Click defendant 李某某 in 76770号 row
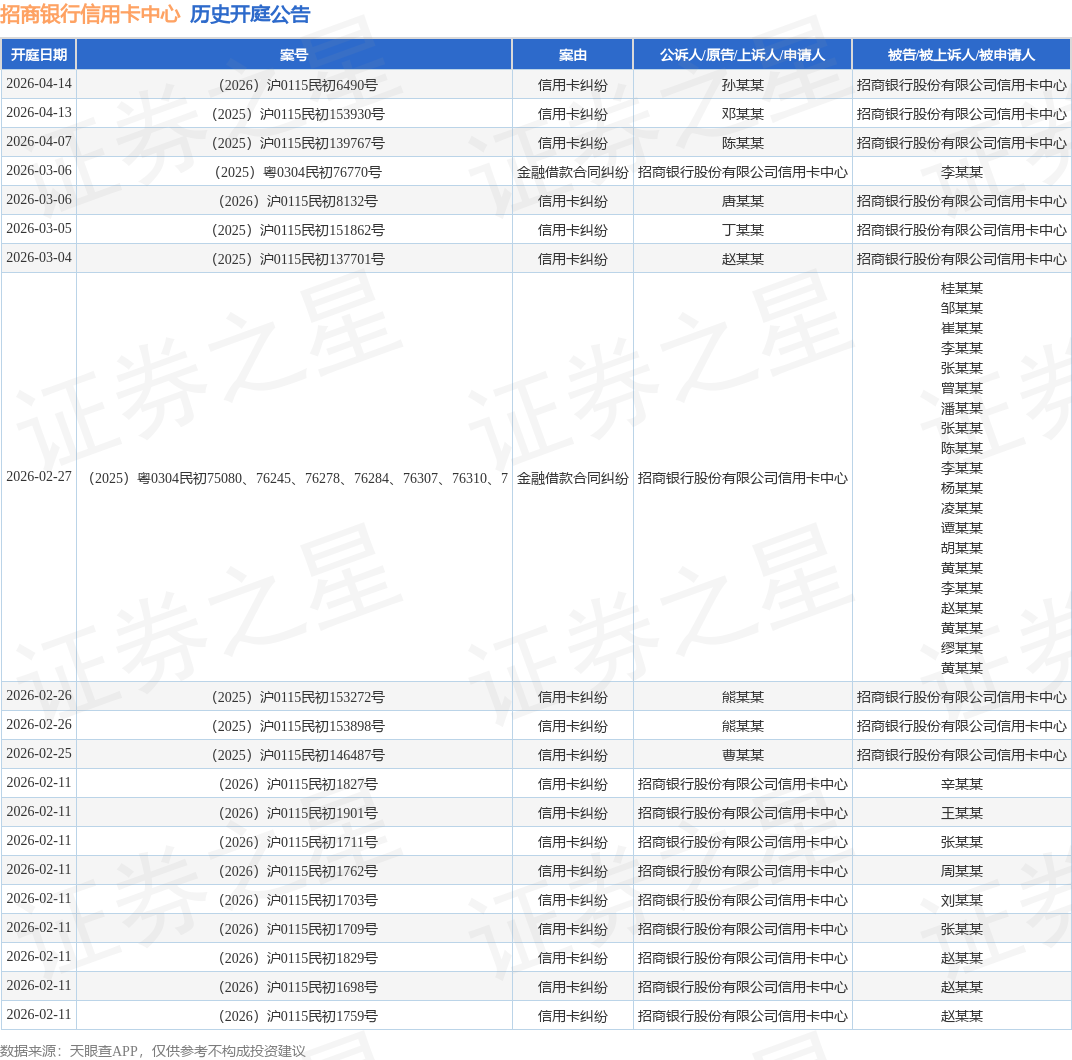Viewport: 1072px width, 1060px height. click(961, 172)
